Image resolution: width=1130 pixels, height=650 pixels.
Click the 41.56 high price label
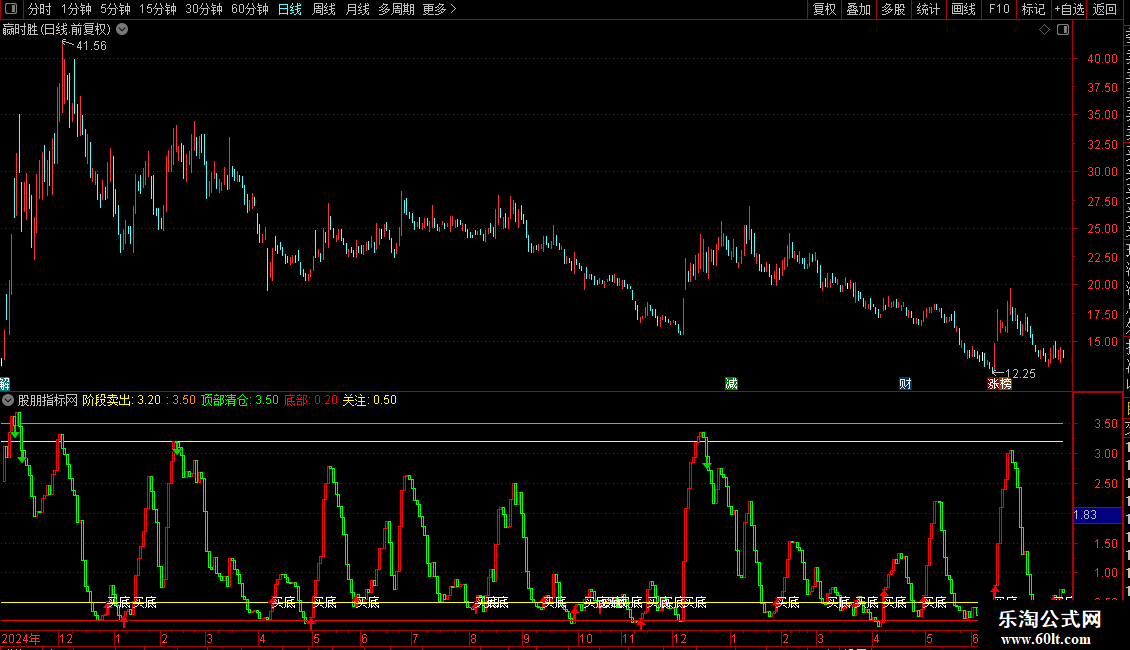pos(92,45)
